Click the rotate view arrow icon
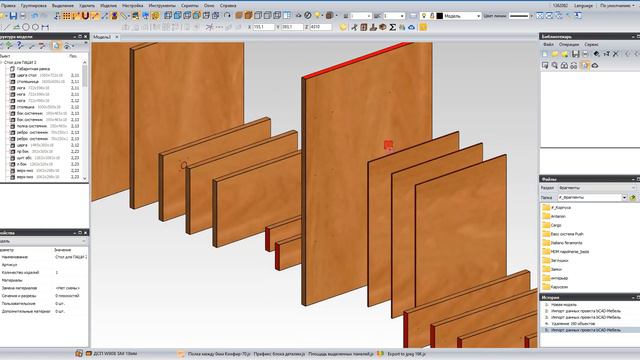Image resolution: width=640 pixels, height=360 pixels. point(227,16)
